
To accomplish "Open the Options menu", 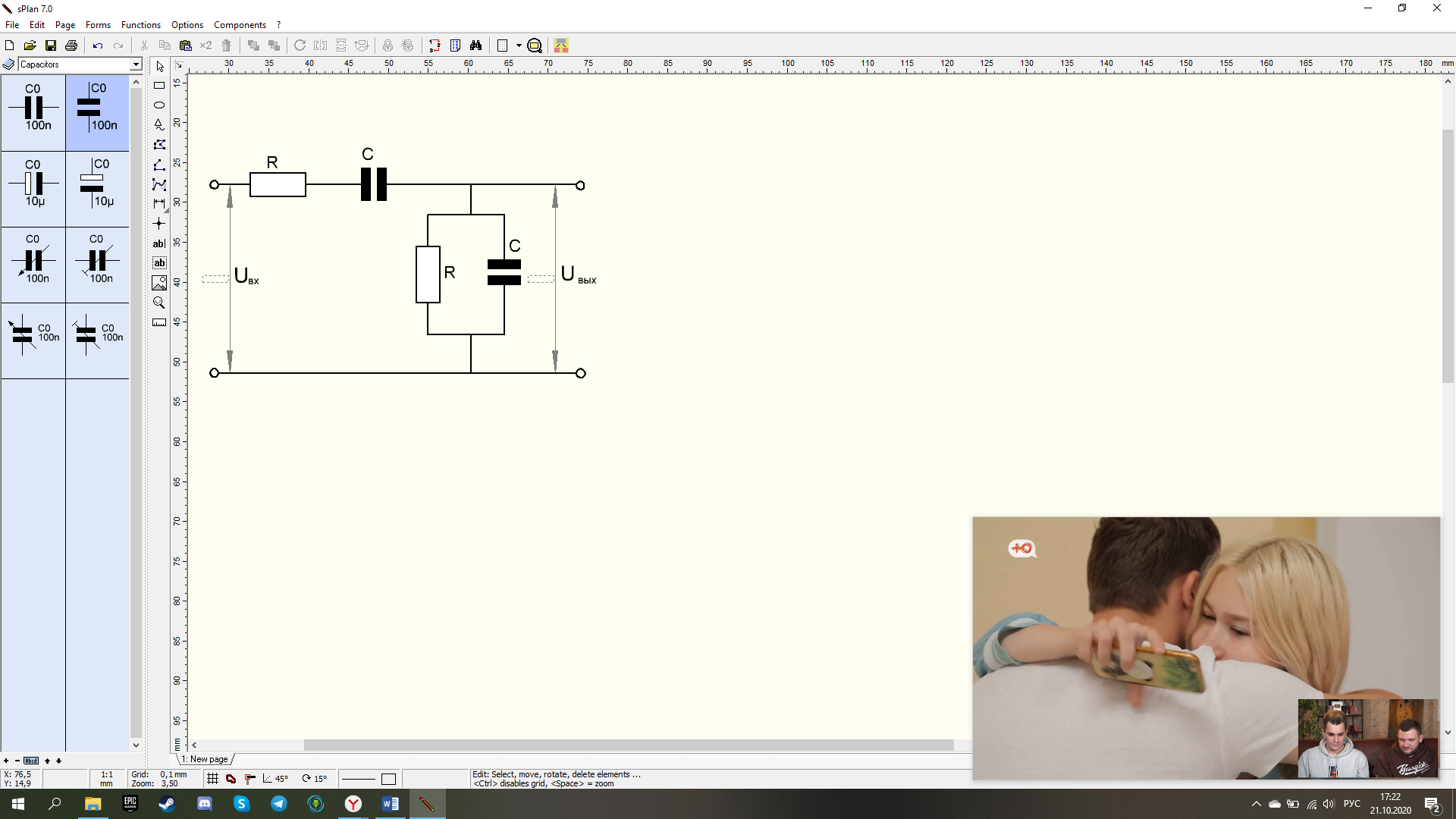I will pyautogui.click(x=187, y=25).
